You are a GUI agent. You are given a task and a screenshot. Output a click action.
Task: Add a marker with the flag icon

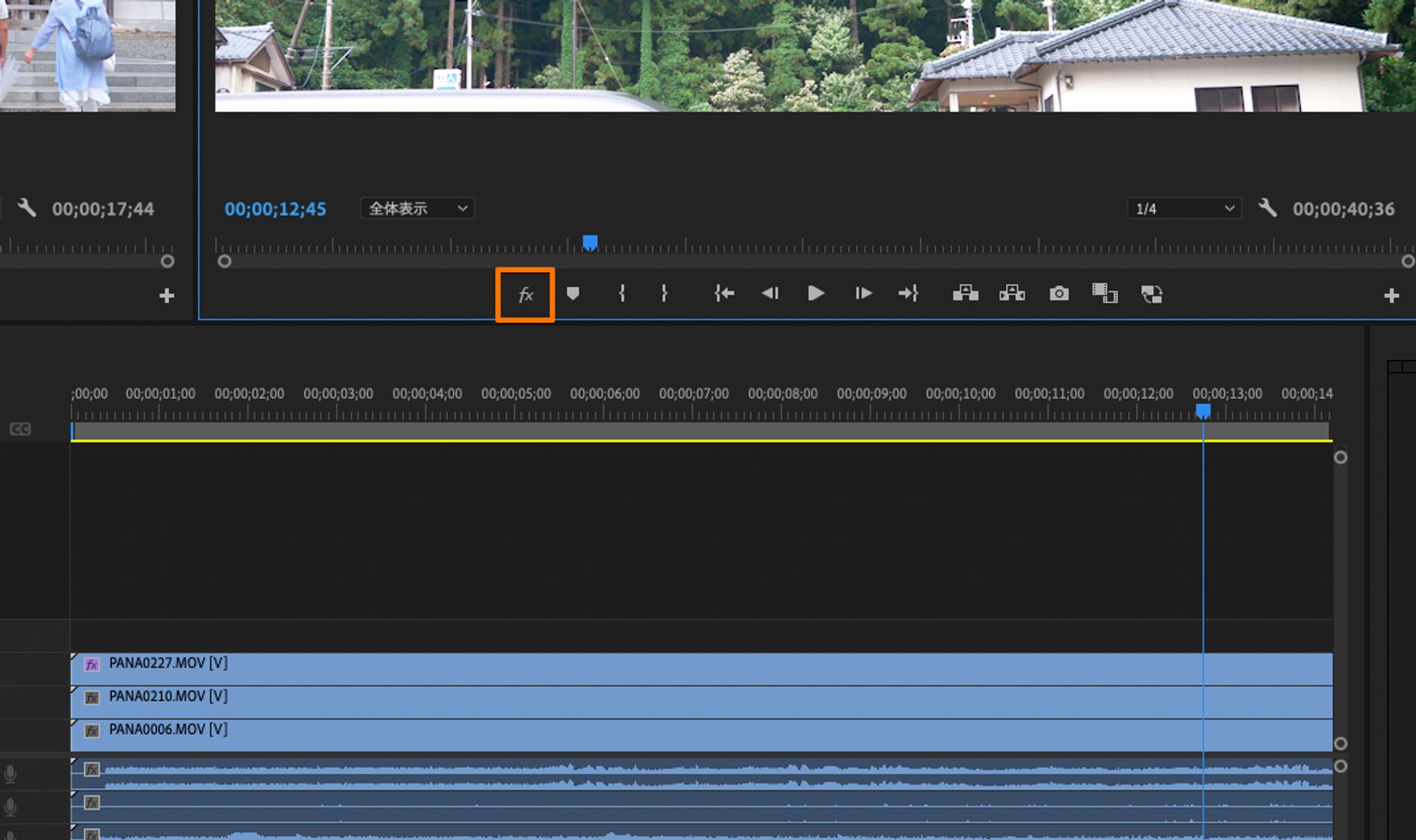(575, 294)
